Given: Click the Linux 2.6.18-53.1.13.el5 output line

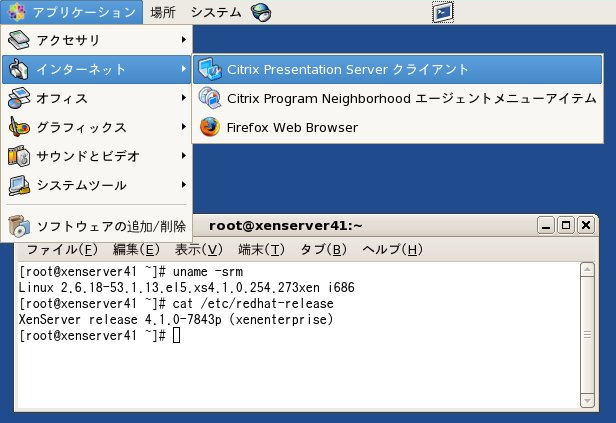Looking at the screenshot, I should coord(187,288).
